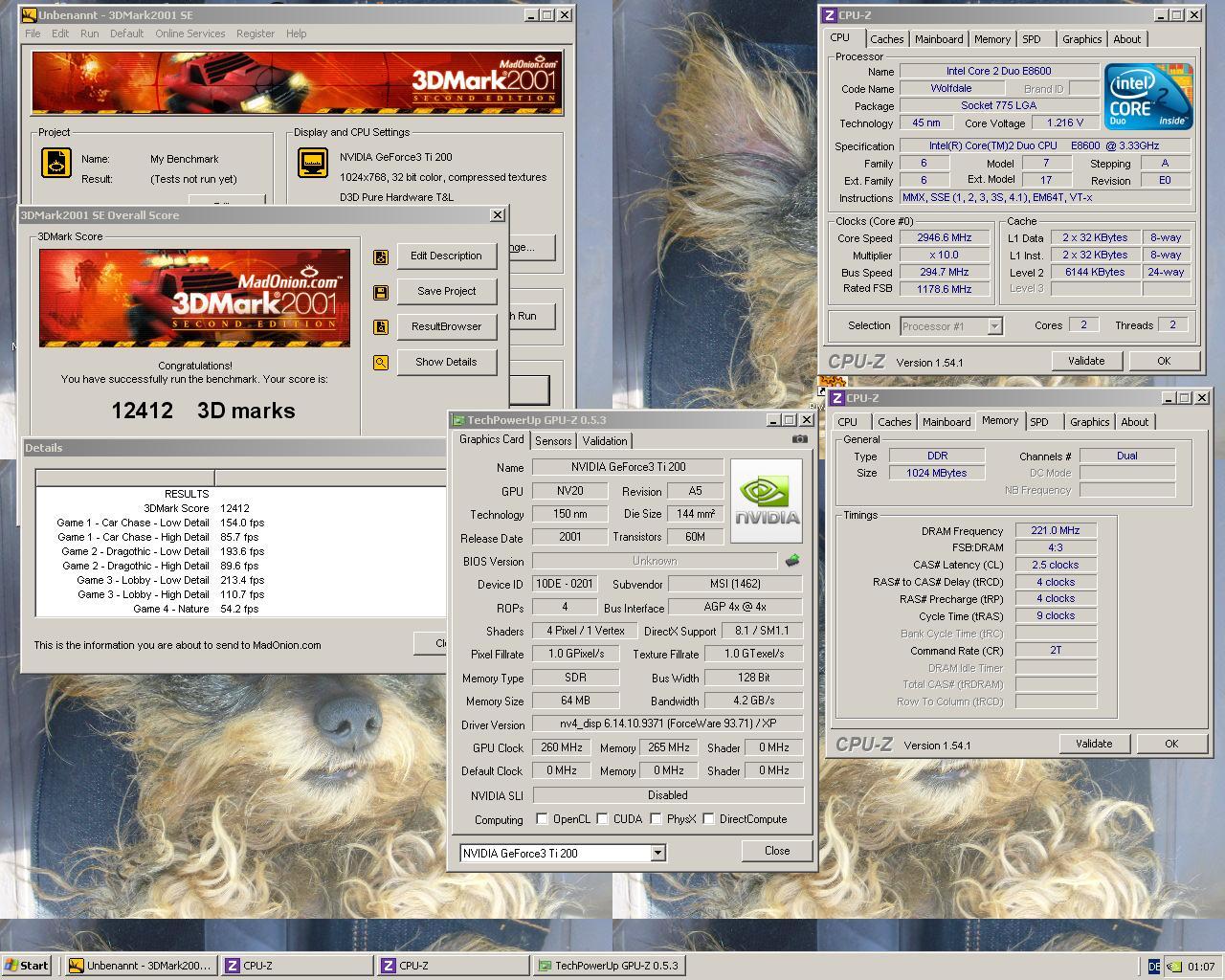Click the Edit Description icon
This screenshot has width=1225, height=980.
(x=381, y=256)
